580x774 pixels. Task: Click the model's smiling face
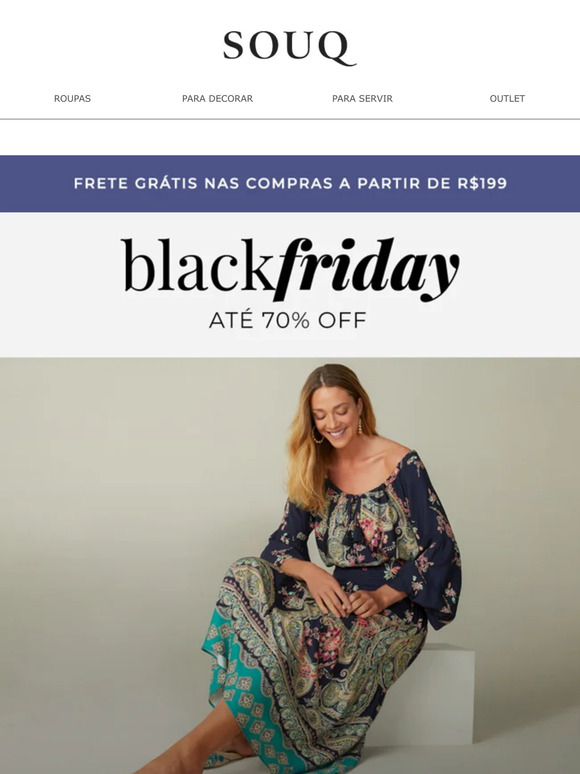click(335, 418)
